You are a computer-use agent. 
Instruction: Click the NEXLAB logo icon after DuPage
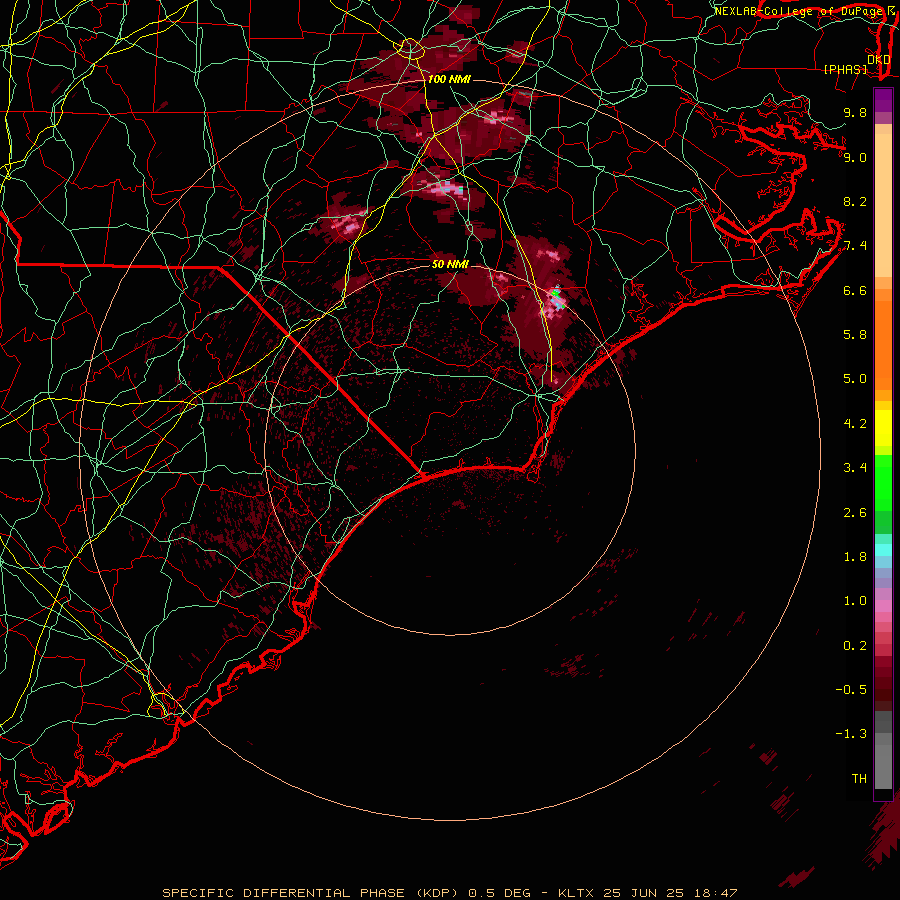[x=890, y=11]
